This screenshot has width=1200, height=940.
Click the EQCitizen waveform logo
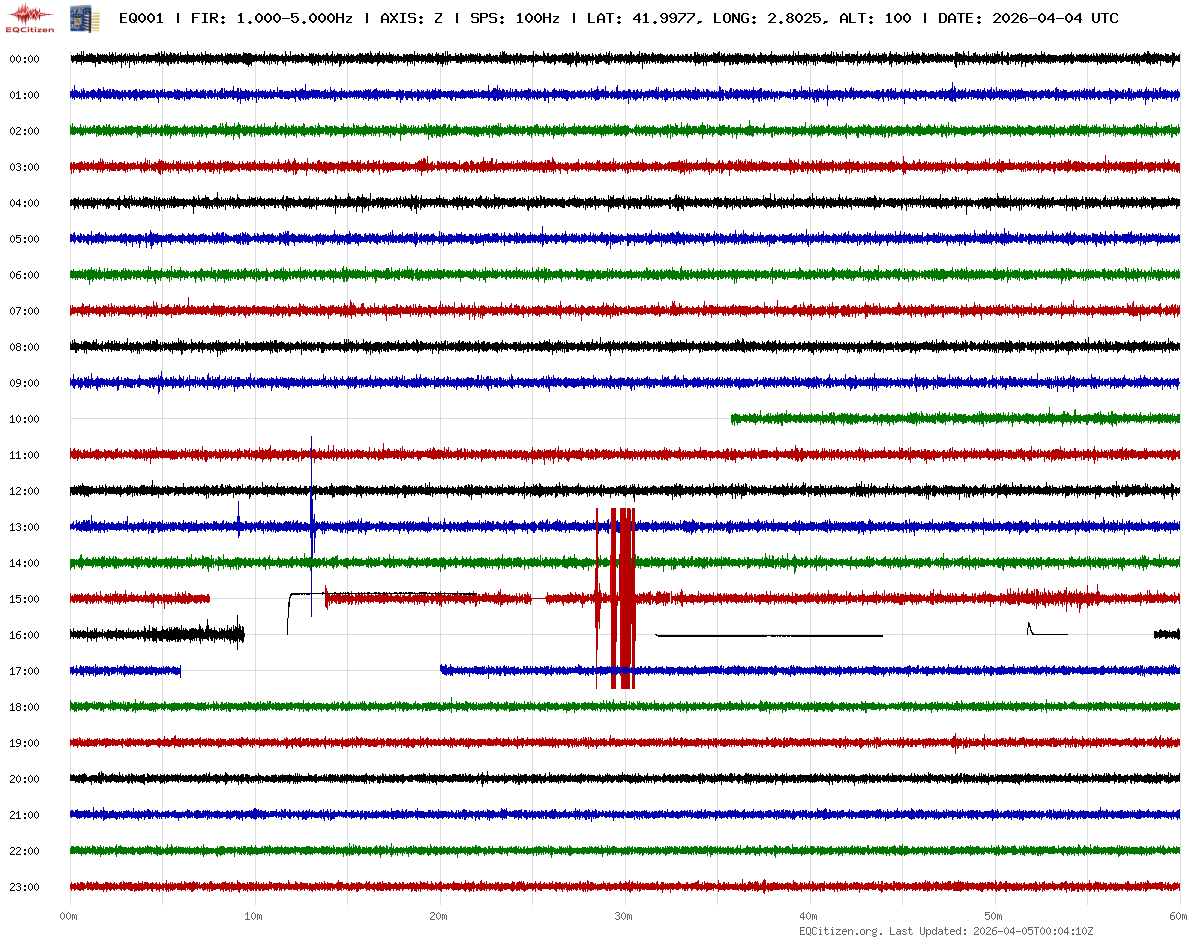coord(27,17)
